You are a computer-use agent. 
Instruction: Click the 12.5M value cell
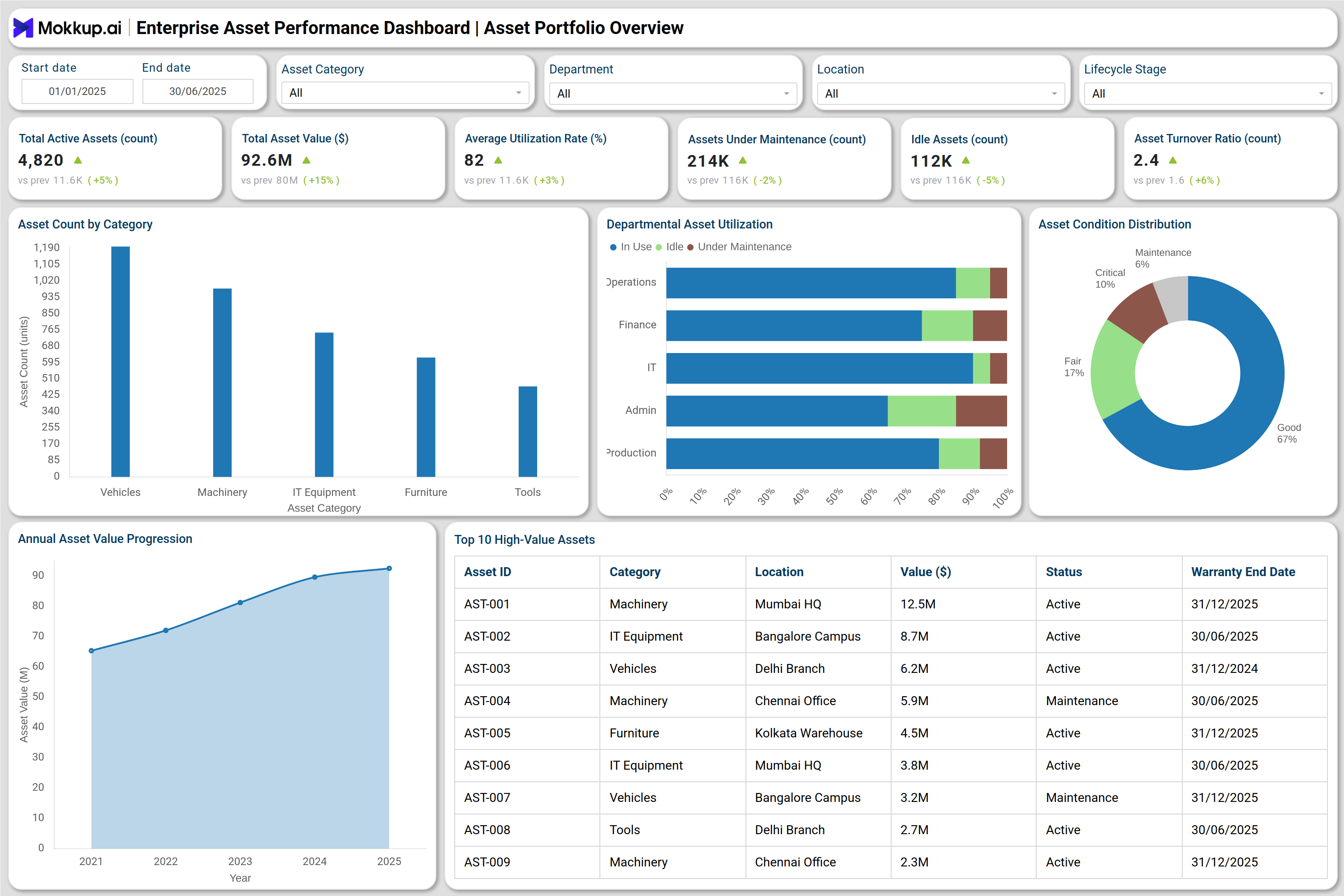(x=964, y=604)
